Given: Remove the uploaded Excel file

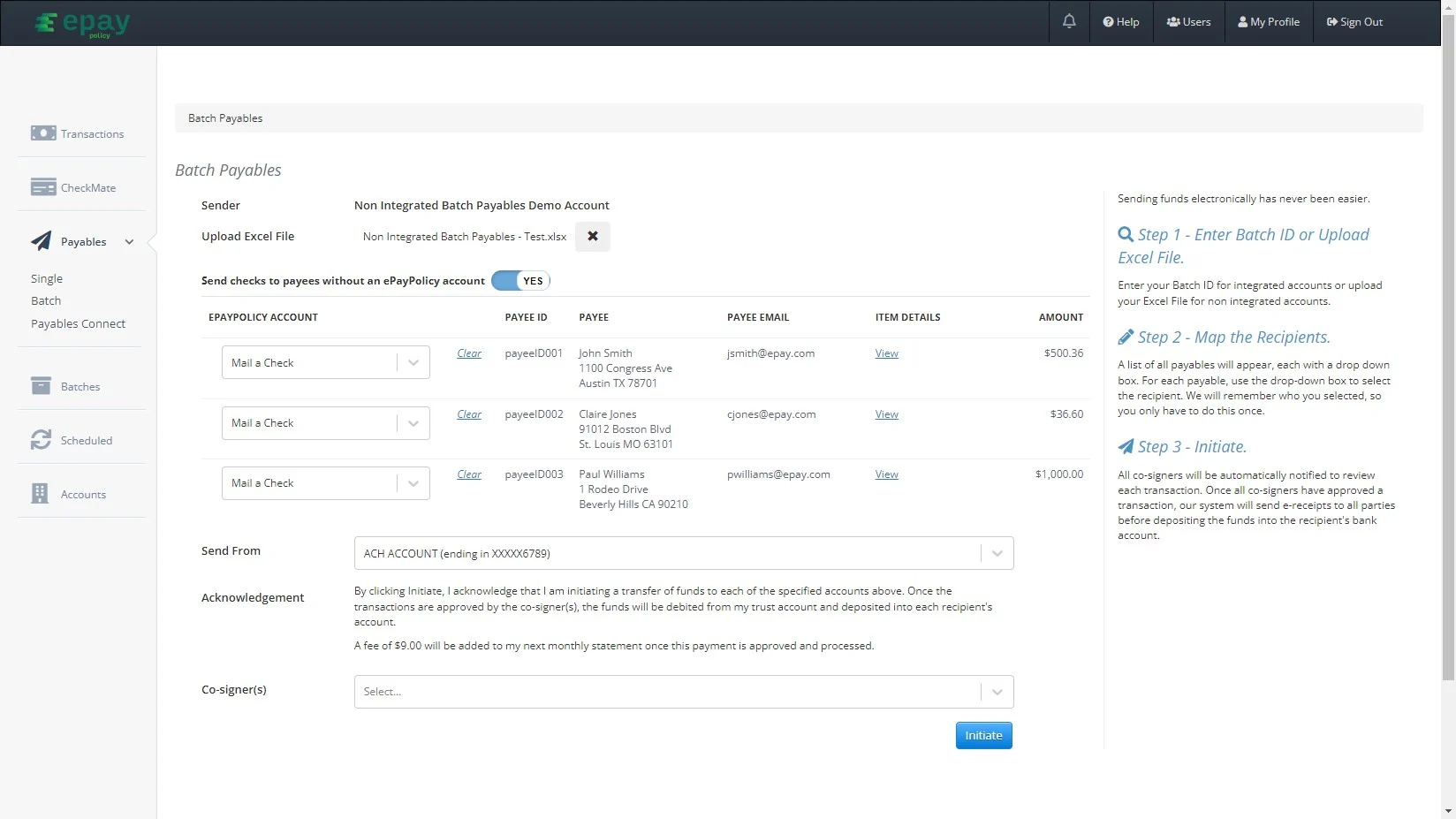Looking at the screenshot, I should click(593, 237).
